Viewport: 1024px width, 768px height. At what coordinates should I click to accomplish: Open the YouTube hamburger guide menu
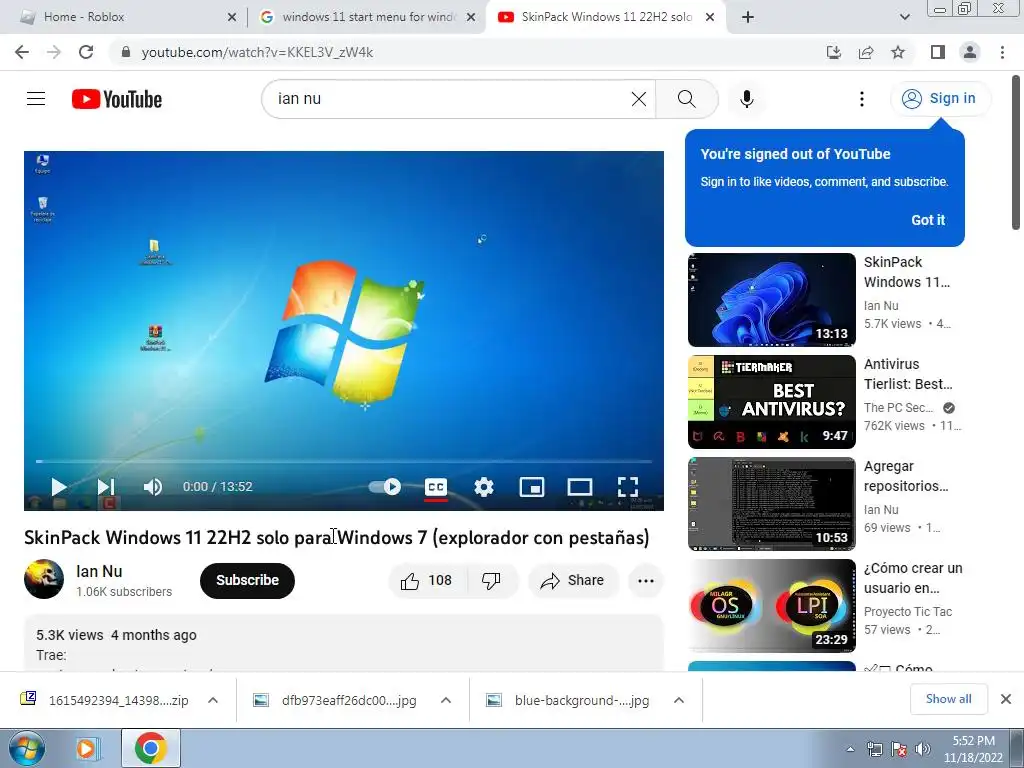click(x=36, y=99)
